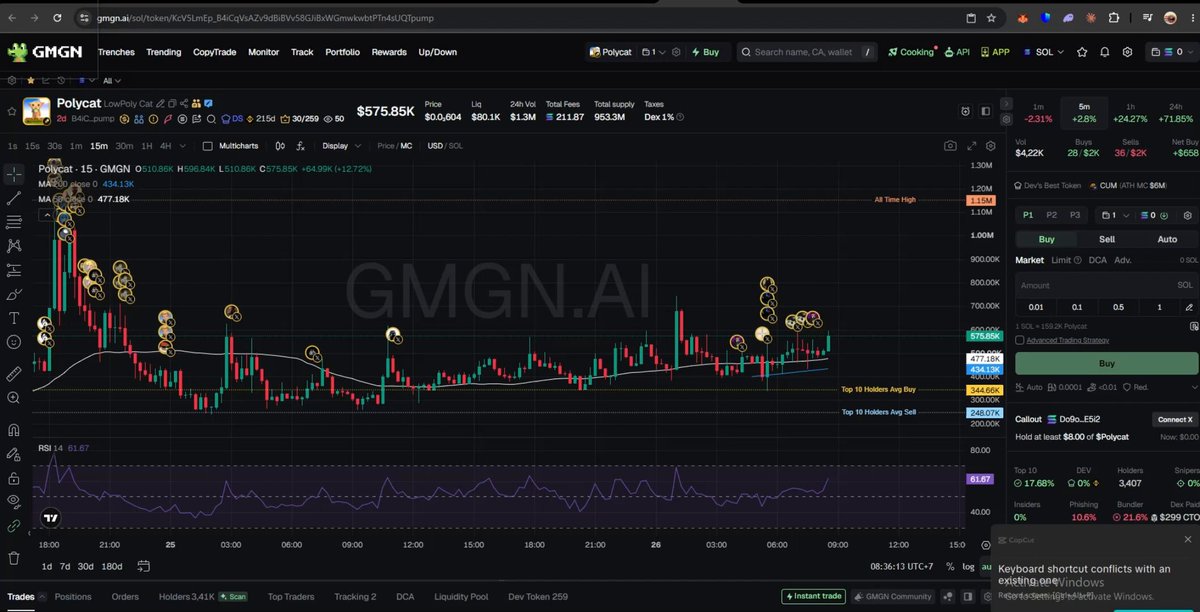Go to the CopyTrade page

(215, 52)
